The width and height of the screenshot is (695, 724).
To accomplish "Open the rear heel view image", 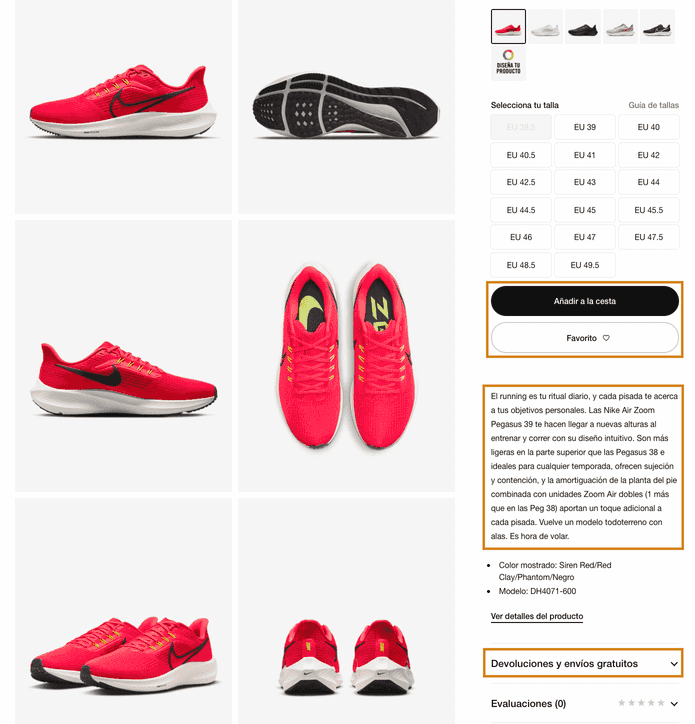I will coord(346,611).
